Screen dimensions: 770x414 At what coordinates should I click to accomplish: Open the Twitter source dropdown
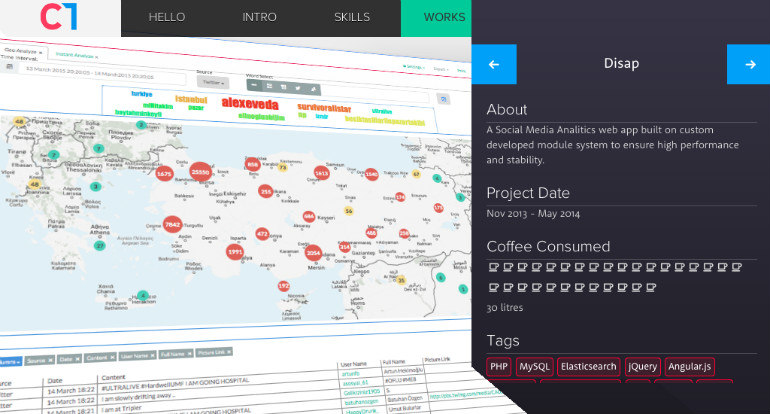pos(213,83)
